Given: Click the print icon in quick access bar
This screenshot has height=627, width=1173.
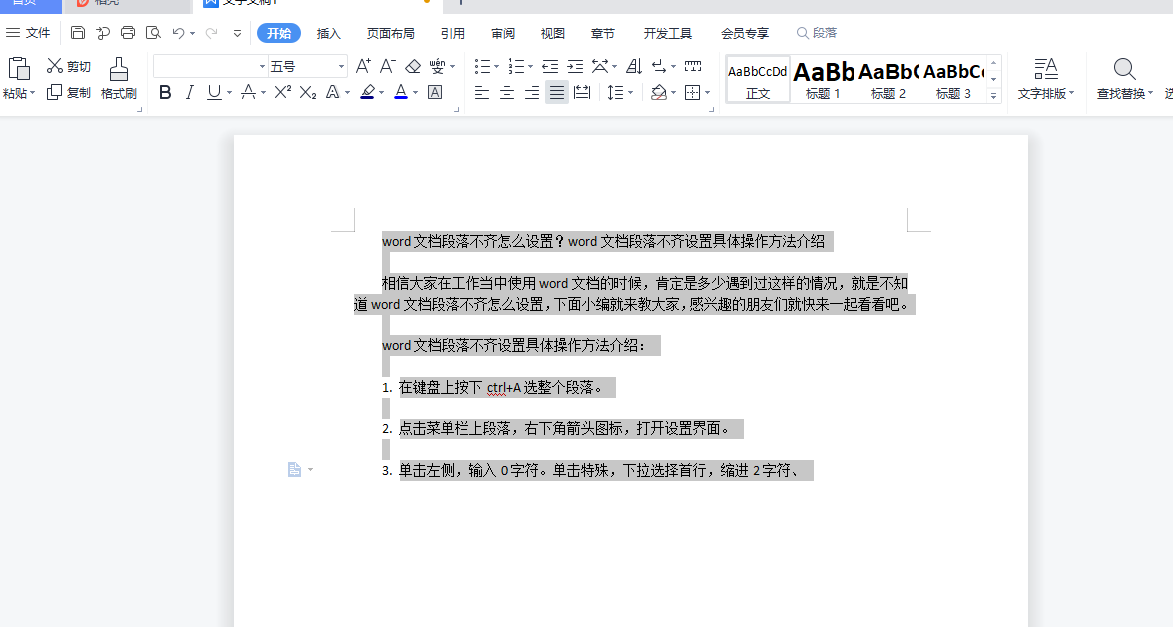Looking at the screenshot, I should [x=128, y=33].
